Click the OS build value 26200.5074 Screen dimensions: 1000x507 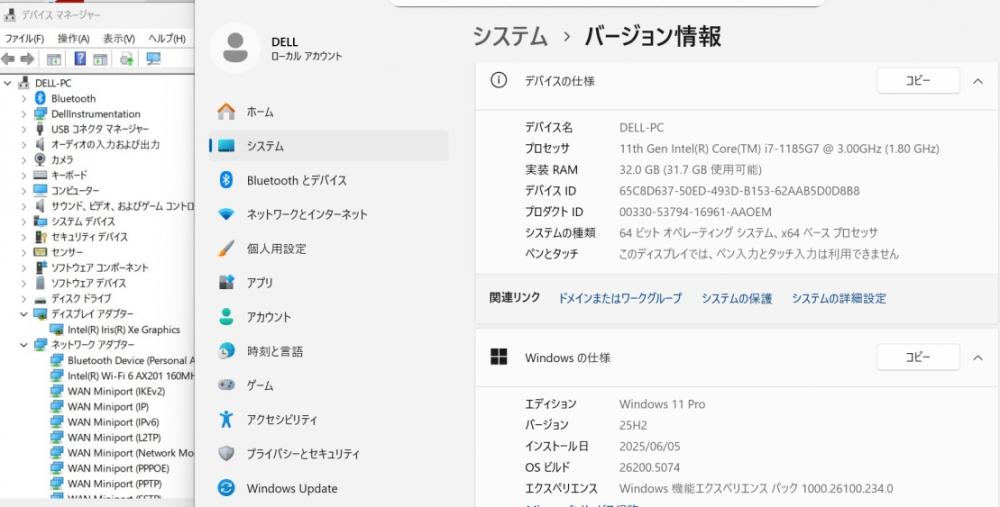click(649, 467)
